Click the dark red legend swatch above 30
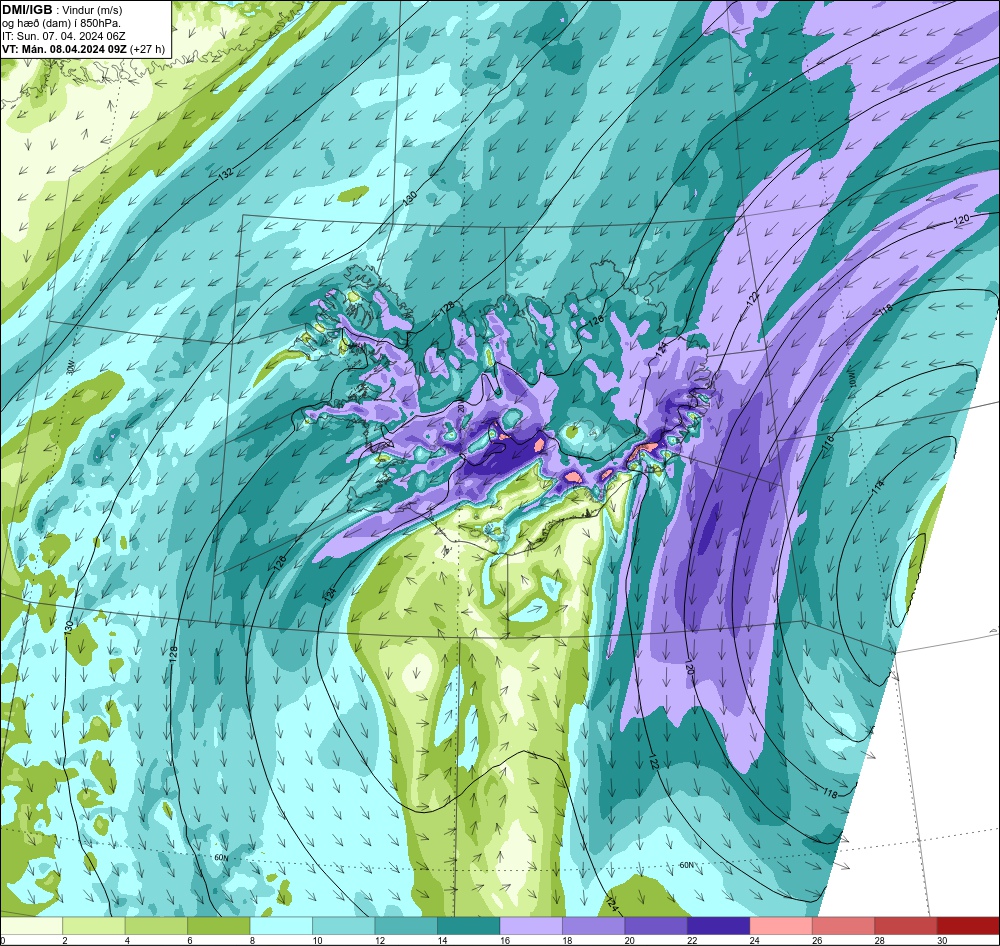The width and height of the screenshot is (1000, 946). tap(969, 926)
